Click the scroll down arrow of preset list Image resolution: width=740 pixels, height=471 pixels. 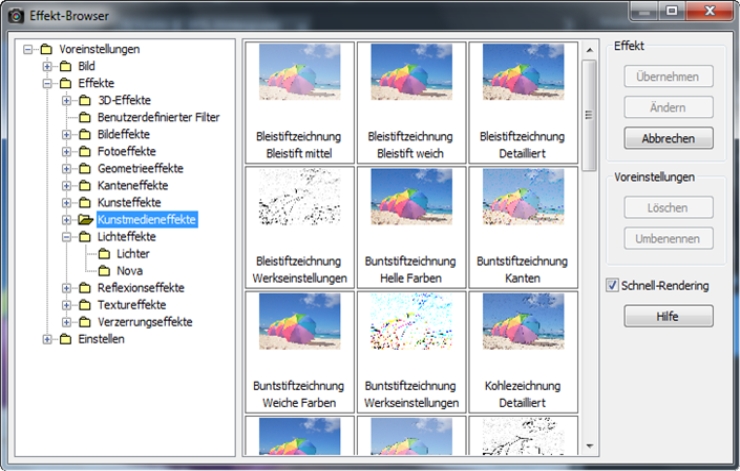[x=589, y=447]
